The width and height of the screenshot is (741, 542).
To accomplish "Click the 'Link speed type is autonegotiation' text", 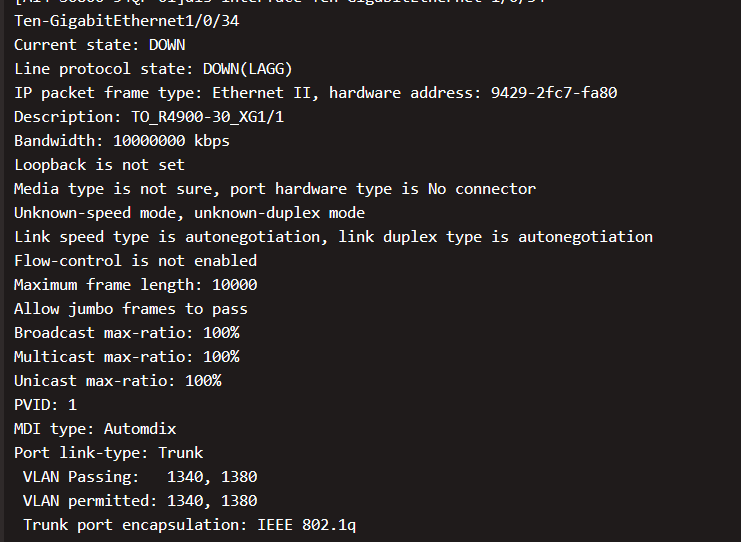I will (x=166, y=237).
